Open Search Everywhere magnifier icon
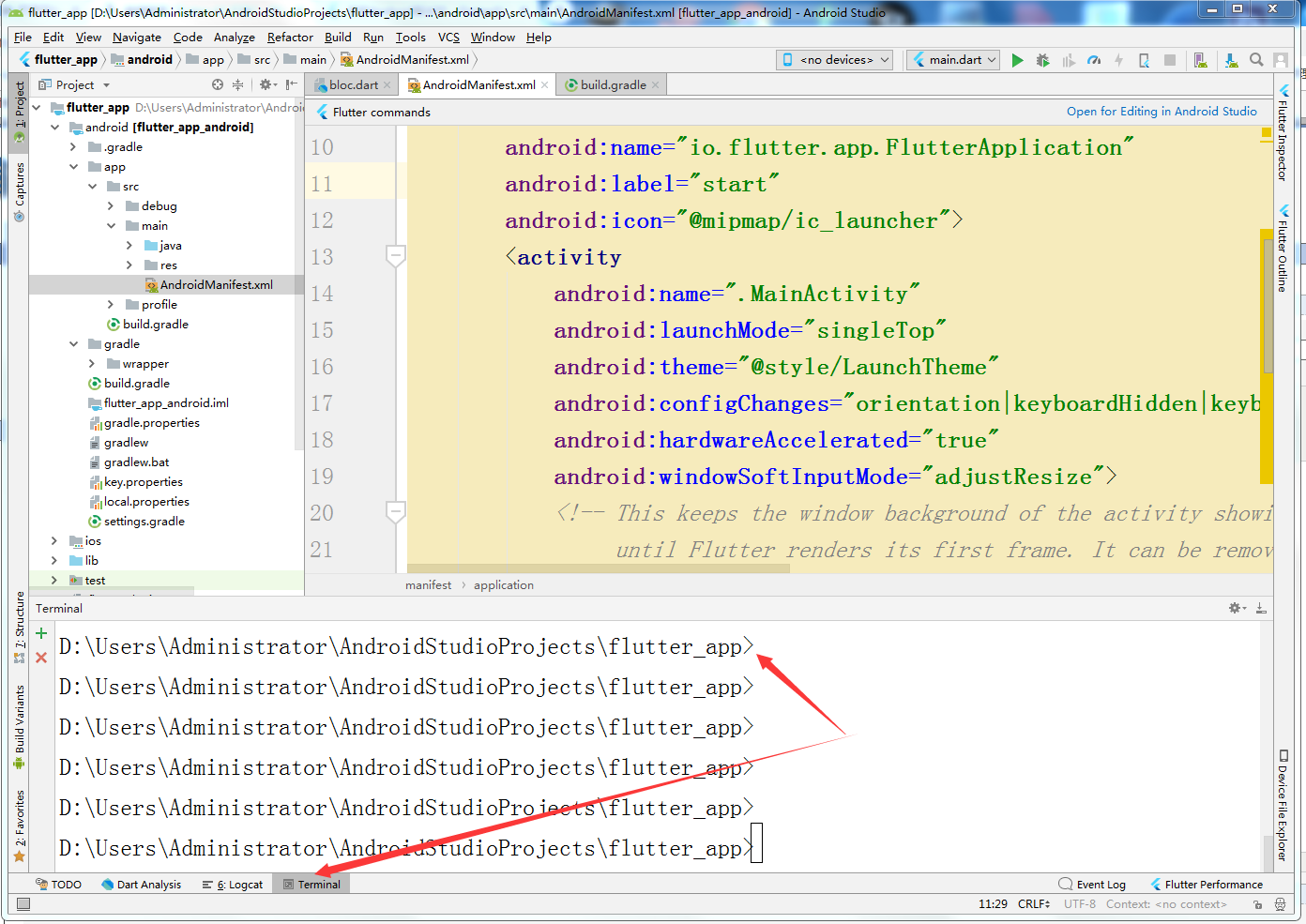1306x924 pixels. [1256, 60]
